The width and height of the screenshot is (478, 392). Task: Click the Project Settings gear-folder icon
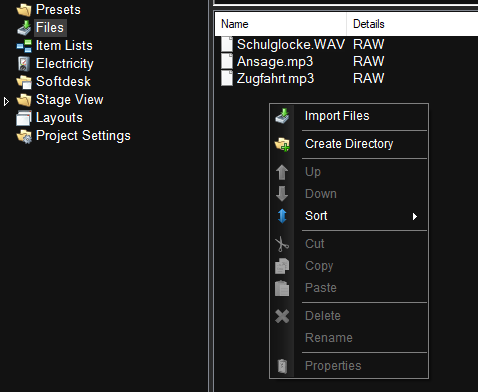point(24,136)
